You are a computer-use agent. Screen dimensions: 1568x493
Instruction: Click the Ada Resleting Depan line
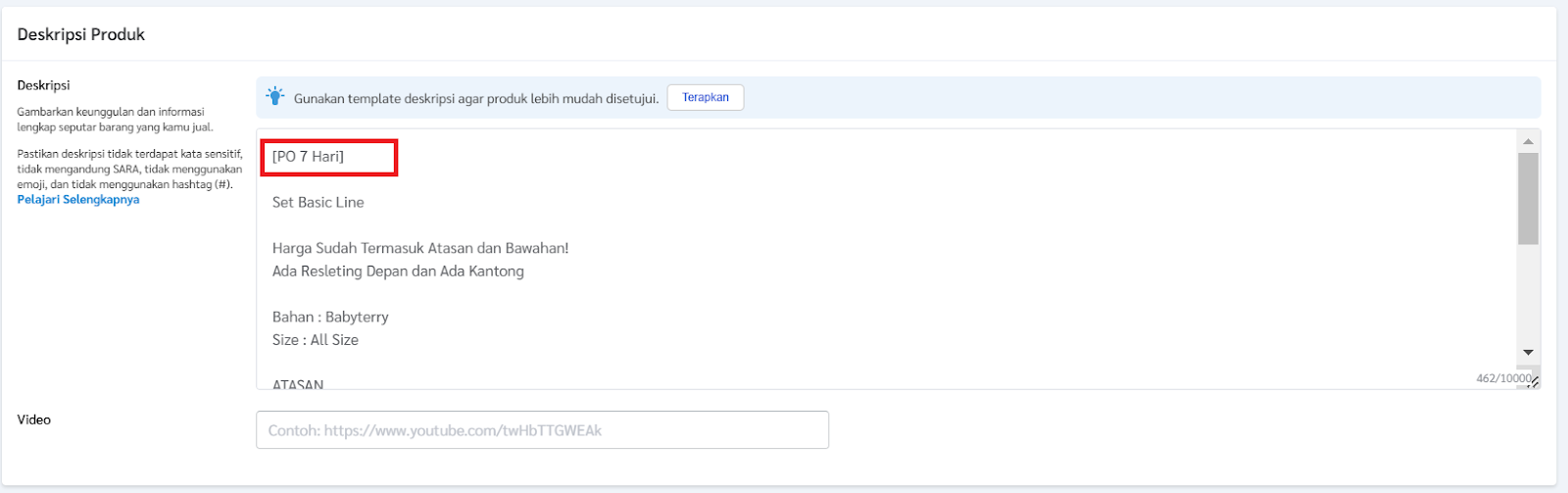[x=398, y=271]
